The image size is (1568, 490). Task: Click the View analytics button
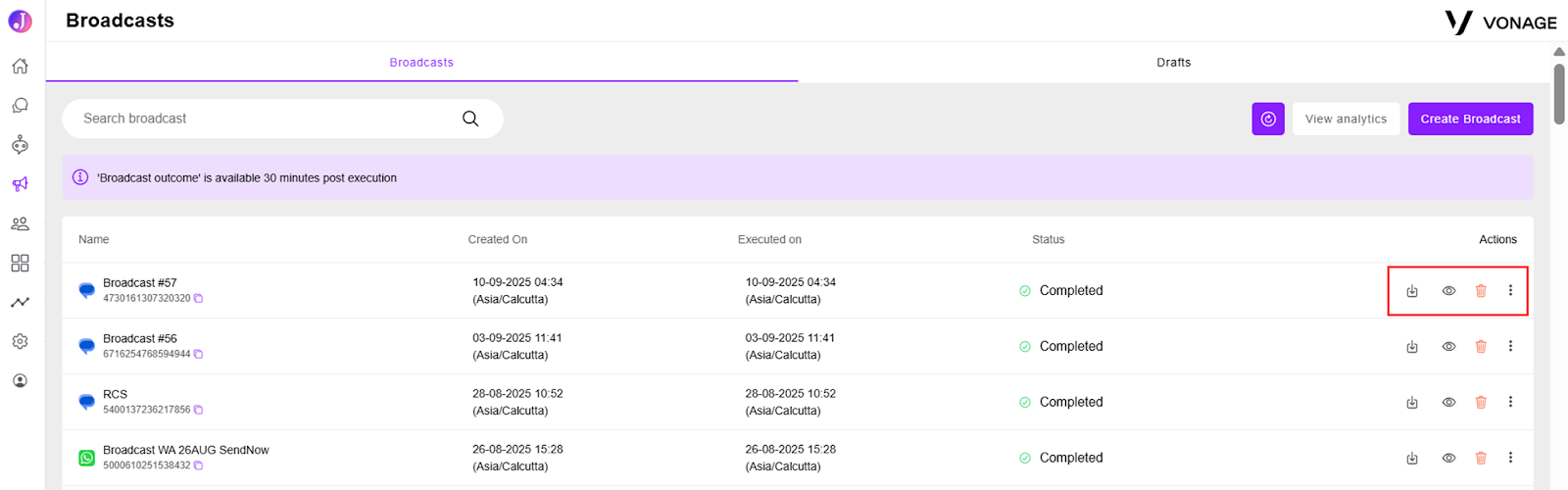coord(1346,119)
